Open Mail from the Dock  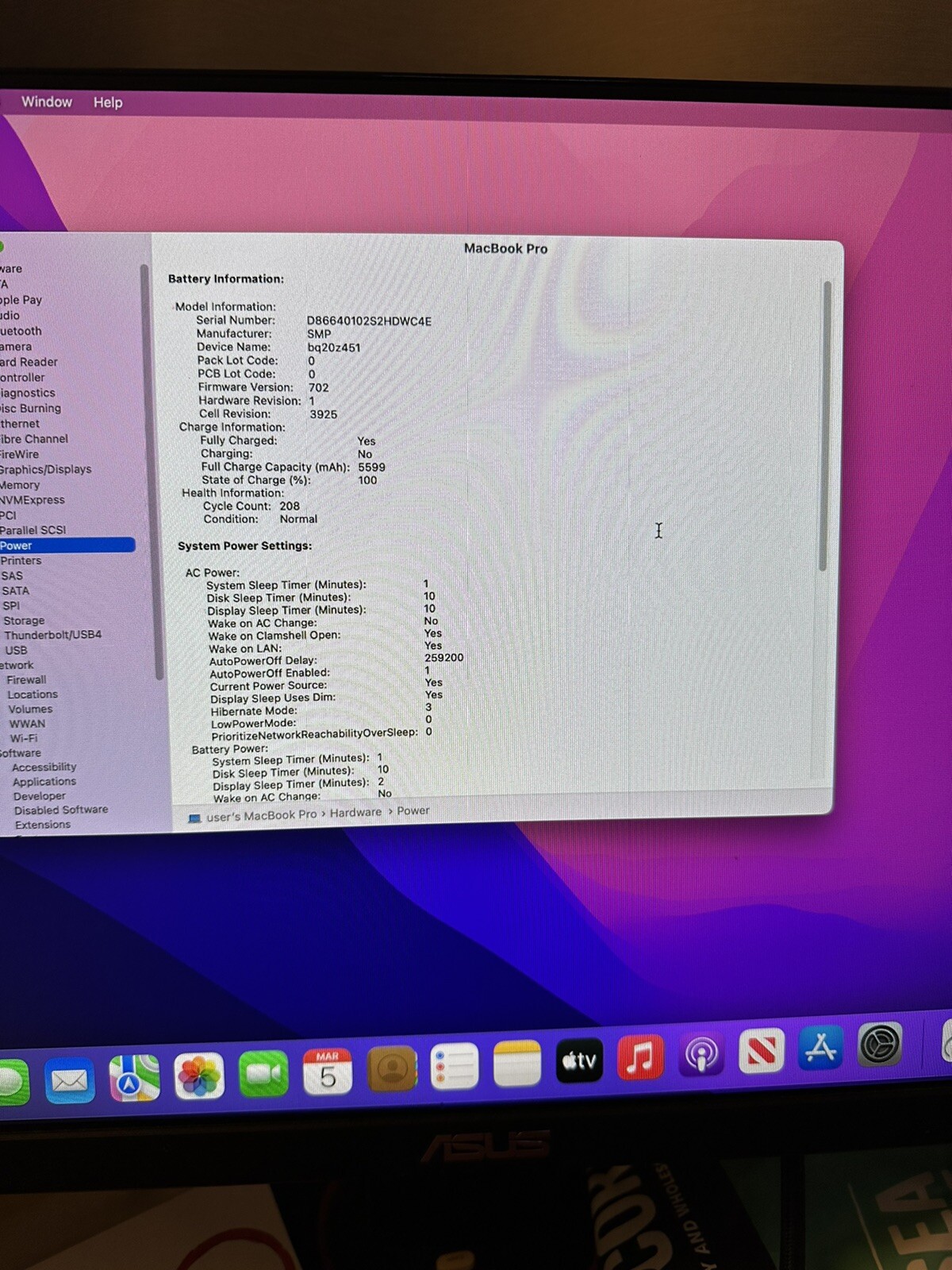70,1080
